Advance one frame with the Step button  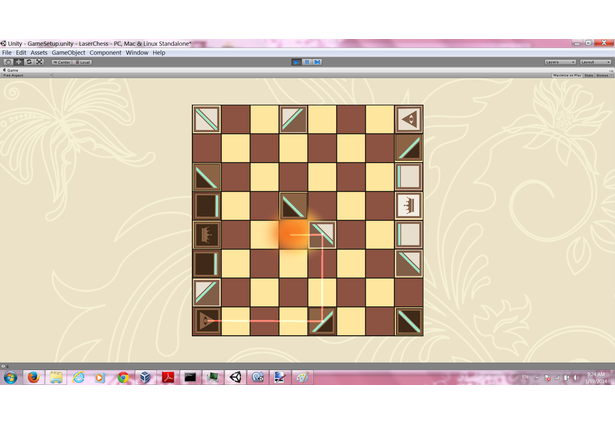317,62
